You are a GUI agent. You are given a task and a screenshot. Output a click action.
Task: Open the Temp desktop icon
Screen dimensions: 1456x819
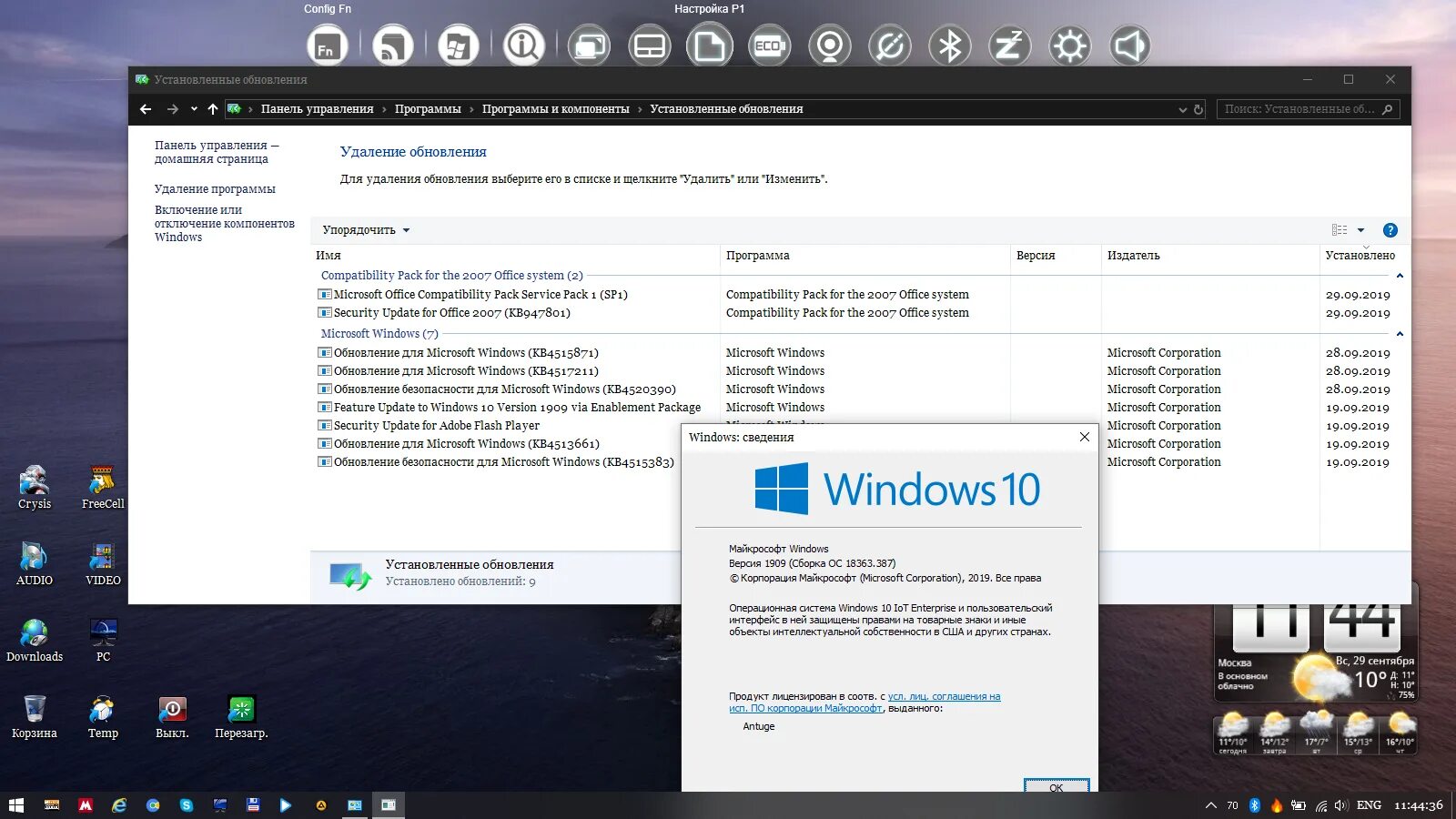coord(103,717)
